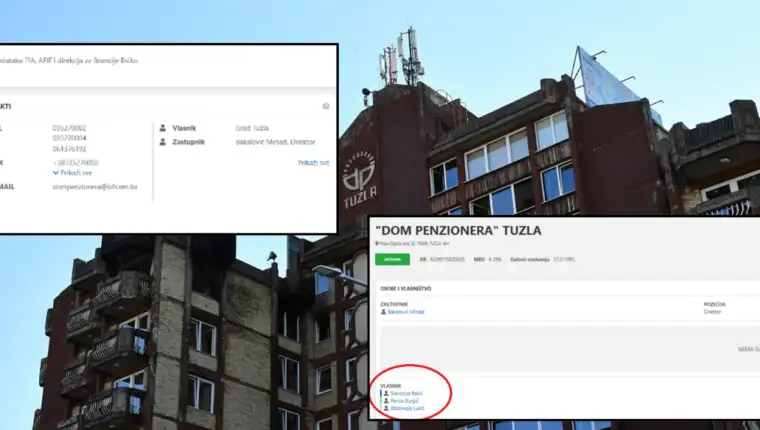Open owner link Perica Burgić
Image resolution: width=760 pixels, height=430 pixels.
coord(405,401)
